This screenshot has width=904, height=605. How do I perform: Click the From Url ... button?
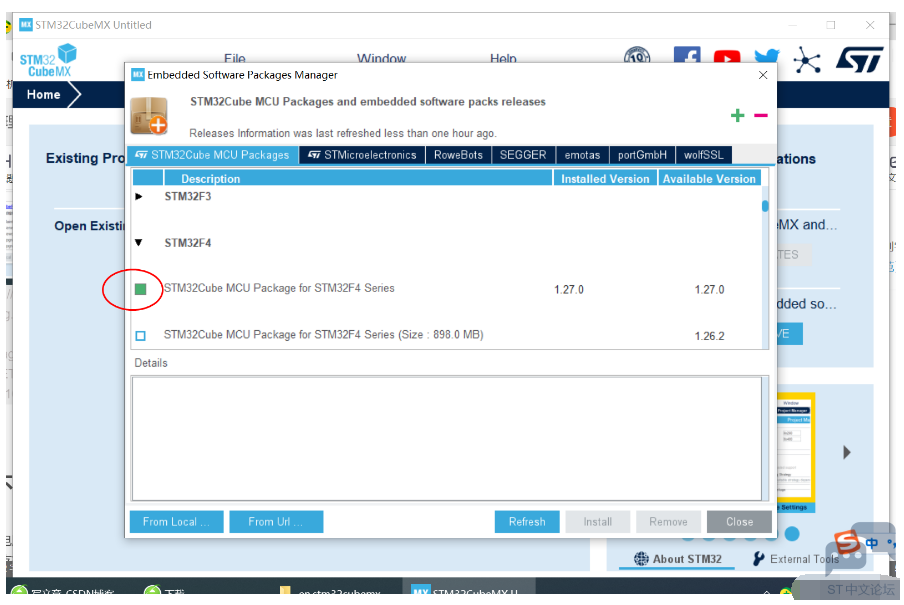pos(276,521)
